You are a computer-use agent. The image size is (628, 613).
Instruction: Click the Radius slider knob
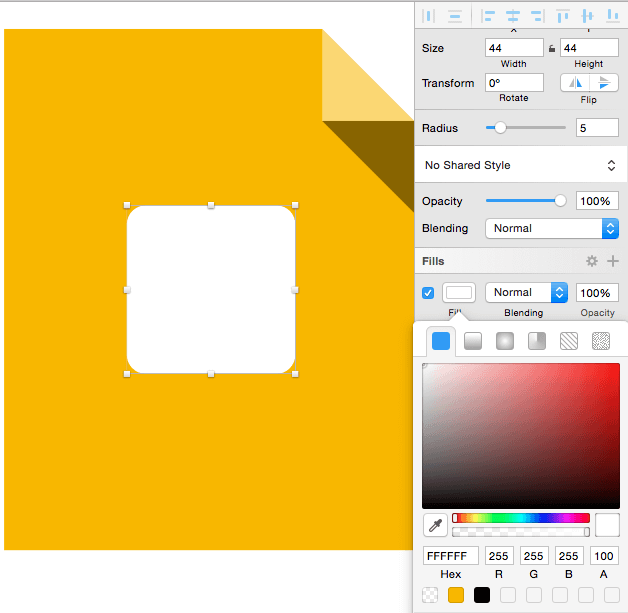point(500,128)
